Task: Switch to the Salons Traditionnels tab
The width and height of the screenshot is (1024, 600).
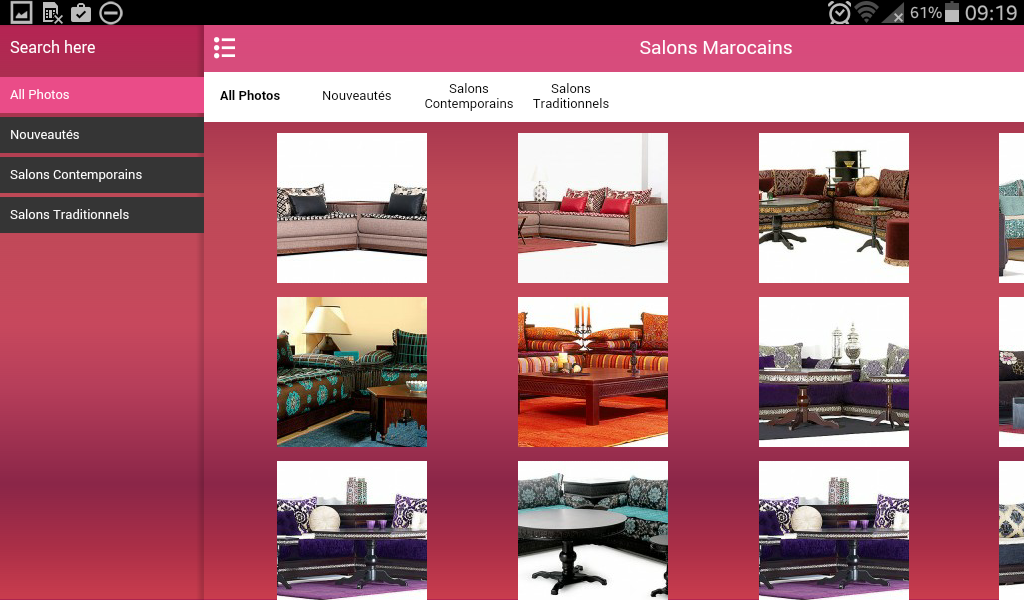Action: click(571, 96)
